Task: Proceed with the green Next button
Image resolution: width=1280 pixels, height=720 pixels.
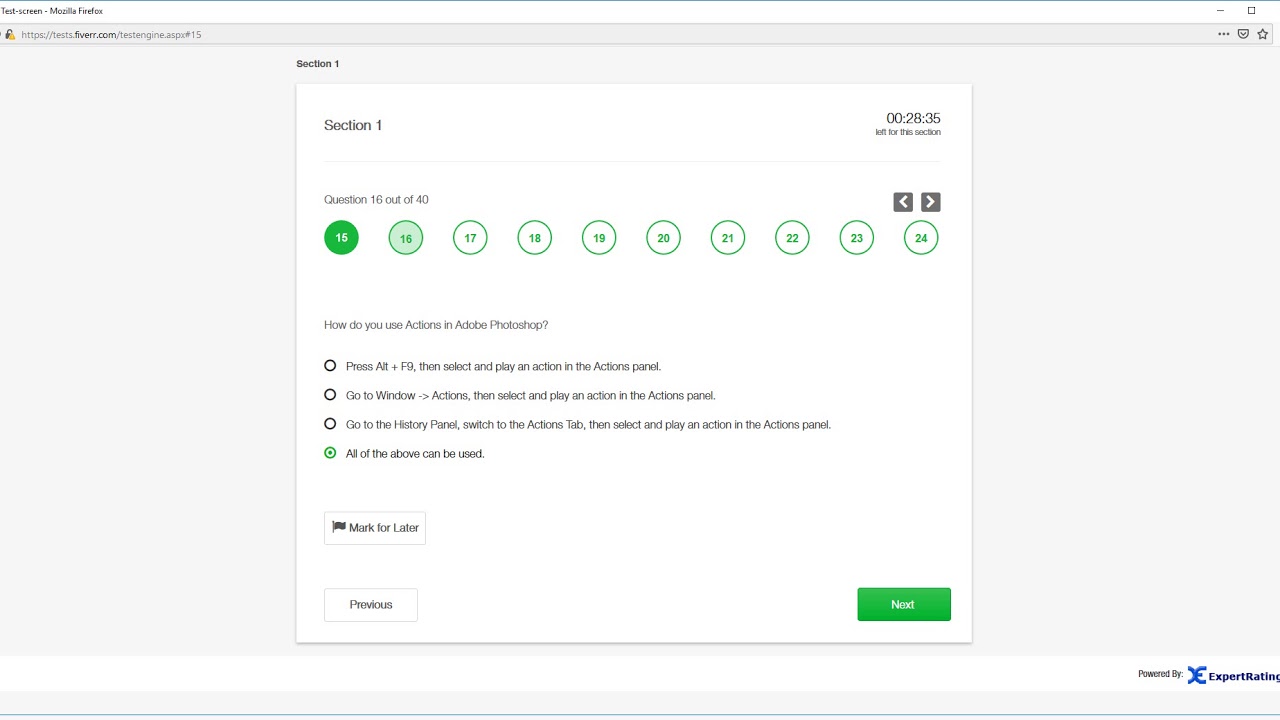Action: (904, 605)
